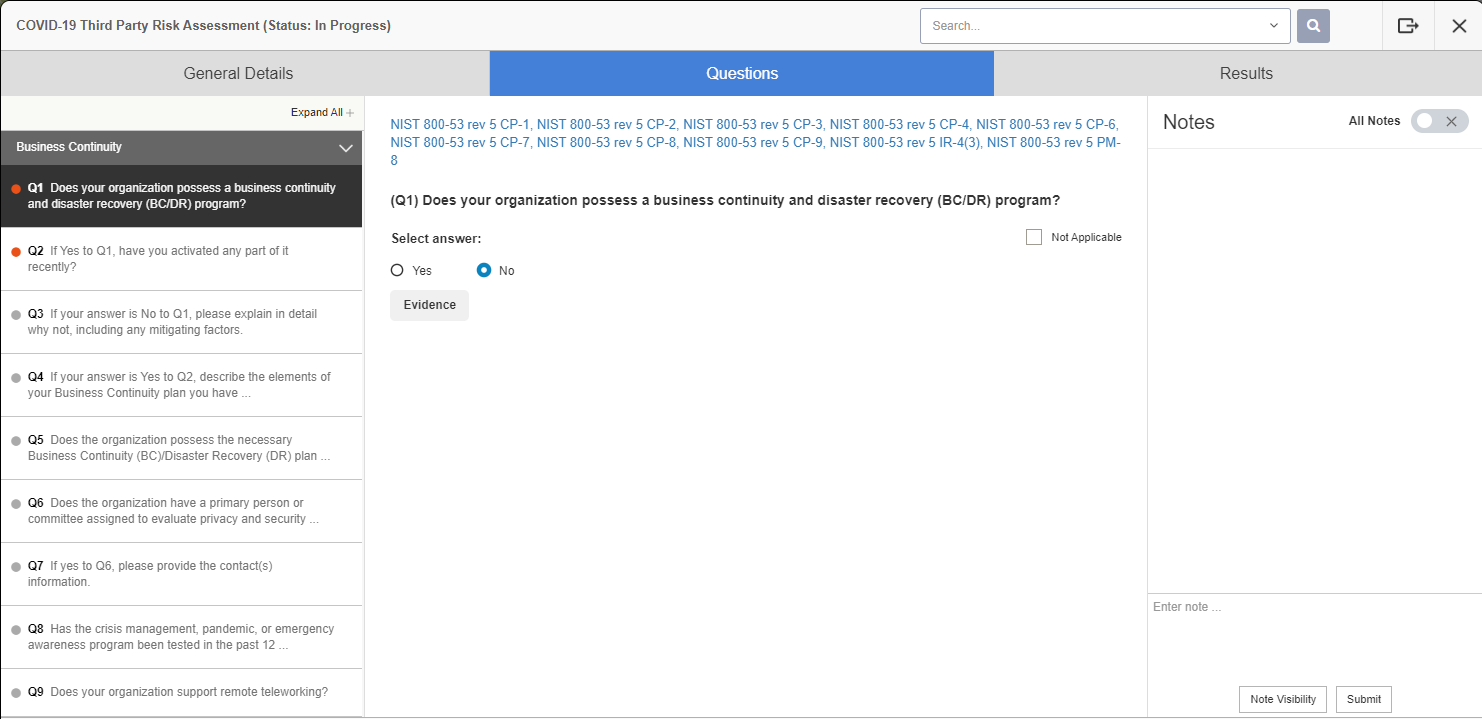Collapse the Business Continuity section
This screenshot has height=719, width=1482.
[x=346, y=148]
